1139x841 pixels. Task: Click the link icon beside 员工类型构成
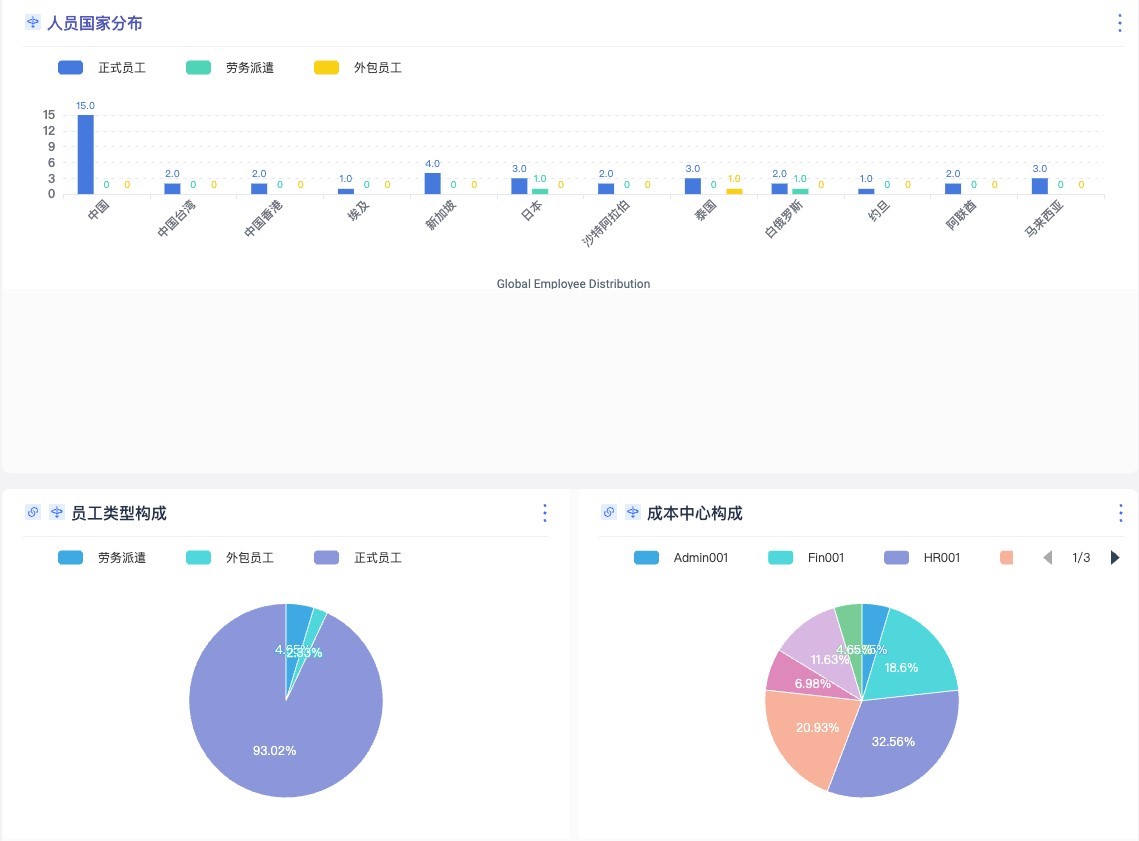(x=33, y=513)
